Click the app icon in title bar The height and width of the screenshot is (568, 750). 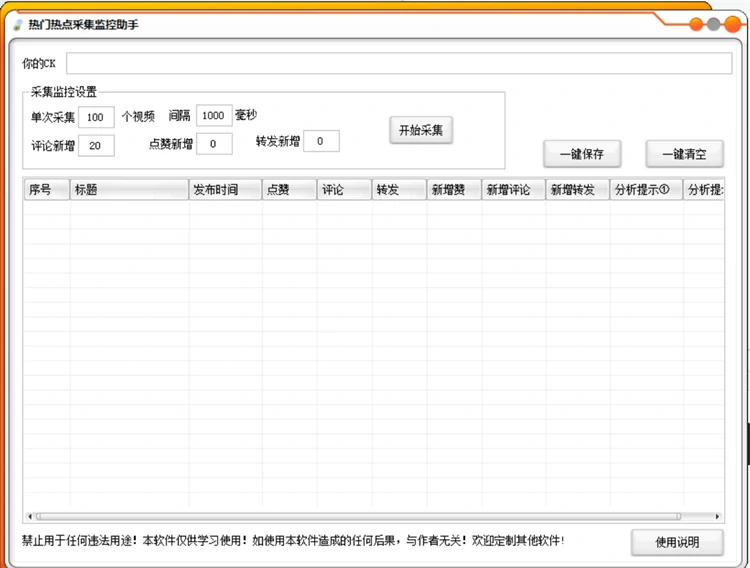(18, 24)
